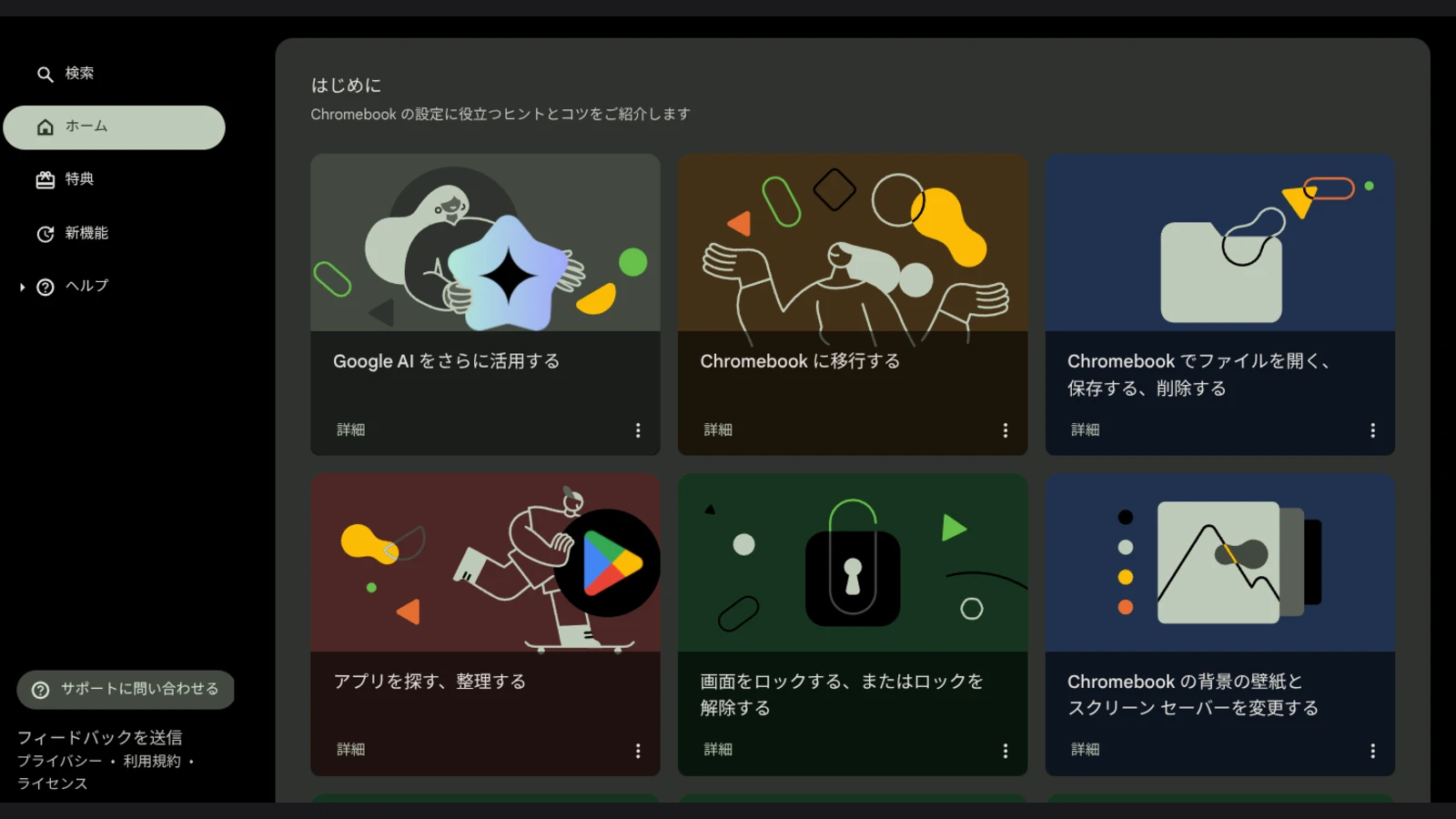Image resolution: width=1456 pixels, height=819 pixels.
Task: Click the Google Play logo illustration
Action: coord(608,563)
